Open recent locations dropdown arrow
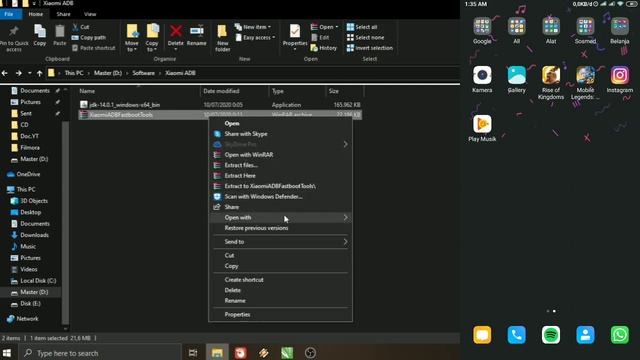 pyautogui.click(x=29, y=73)
